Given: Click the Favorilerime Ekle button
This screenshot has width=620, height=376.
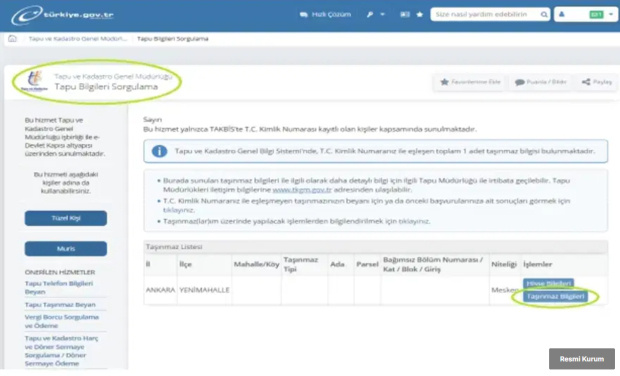Looking at the screenshot, I should (470, 82).
